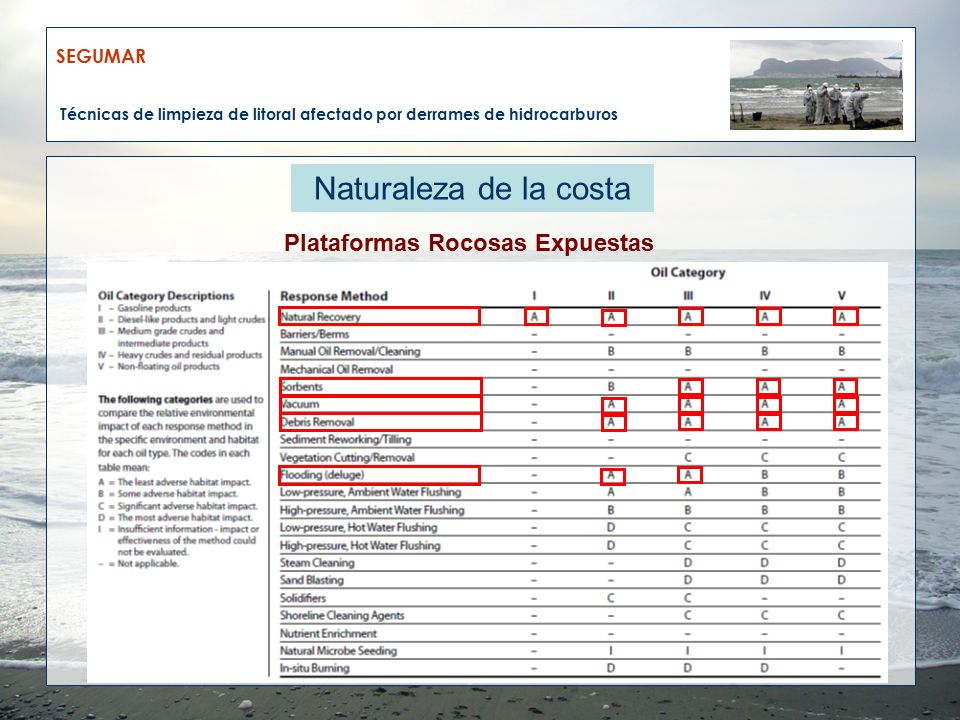The width and height of the screenshot is (960, 720).
Task: Click Low-pressure Hot Water value D under column II
Action: 611,528
